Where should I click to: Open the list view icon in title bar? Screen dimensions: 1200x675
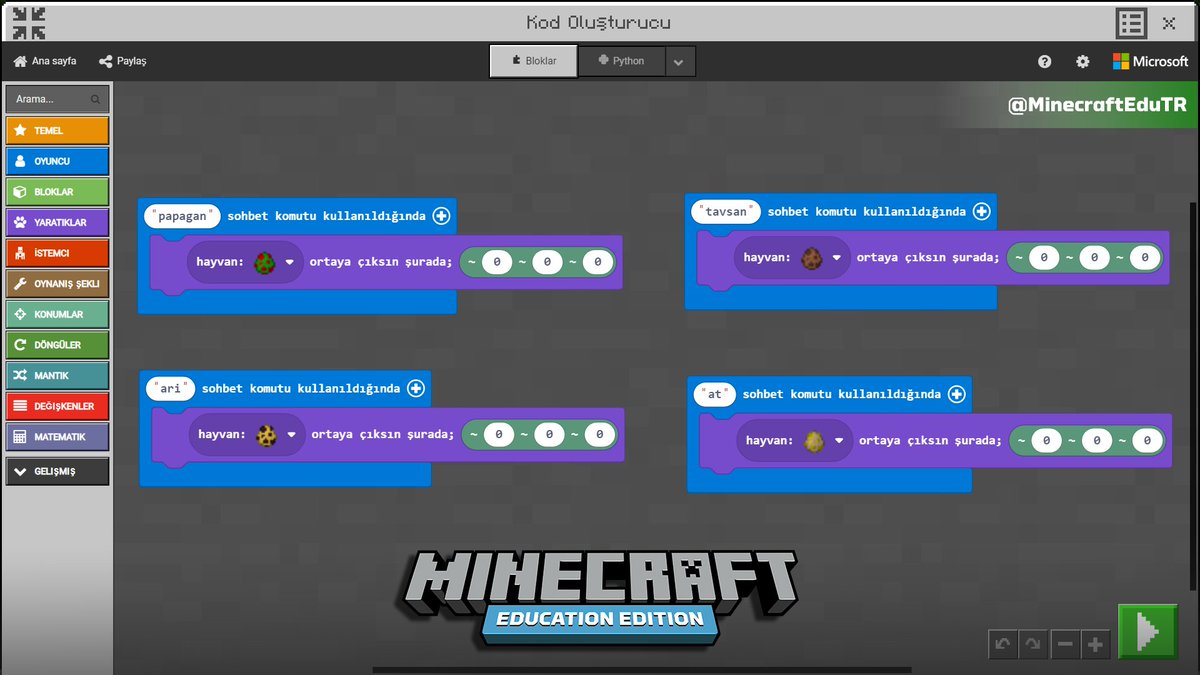(x=1131, y=23)
